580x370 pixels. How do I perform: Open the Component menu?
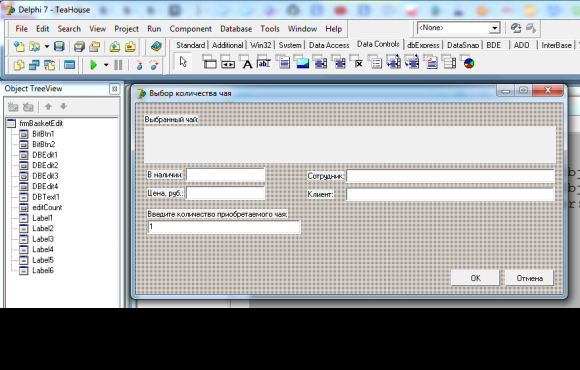pyautogui.click(x=190, y=29)
